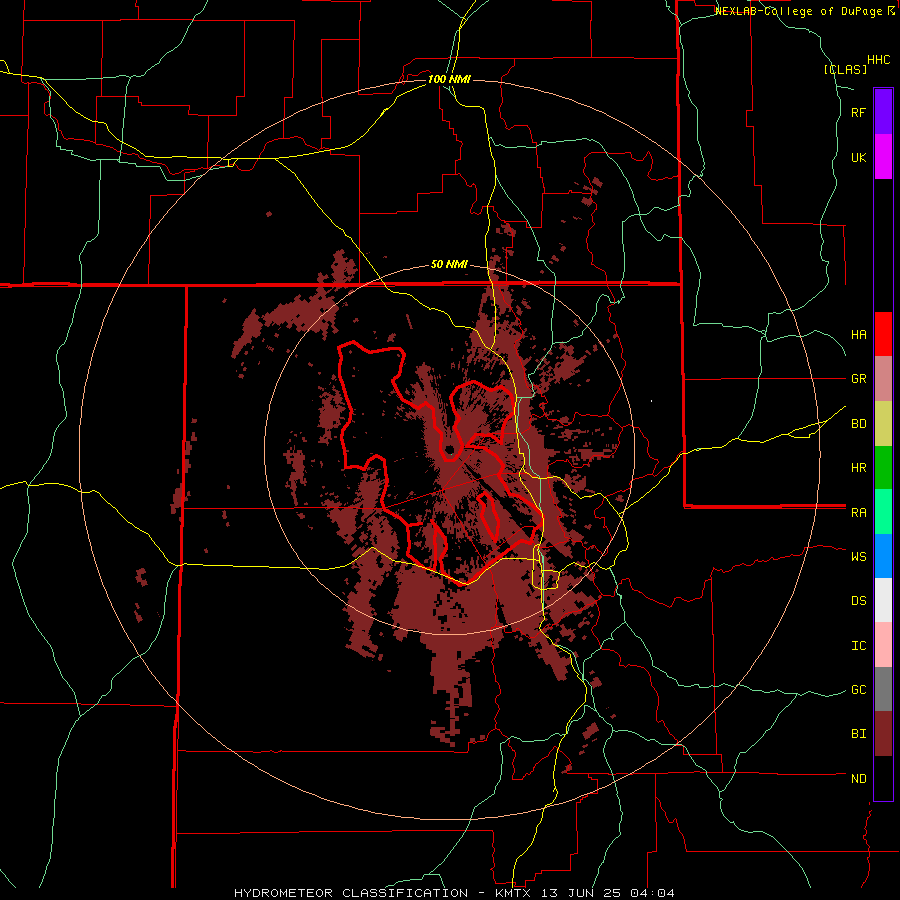Select the DS legend label
Screen dimensions: 900x900
tap(858, 601)
